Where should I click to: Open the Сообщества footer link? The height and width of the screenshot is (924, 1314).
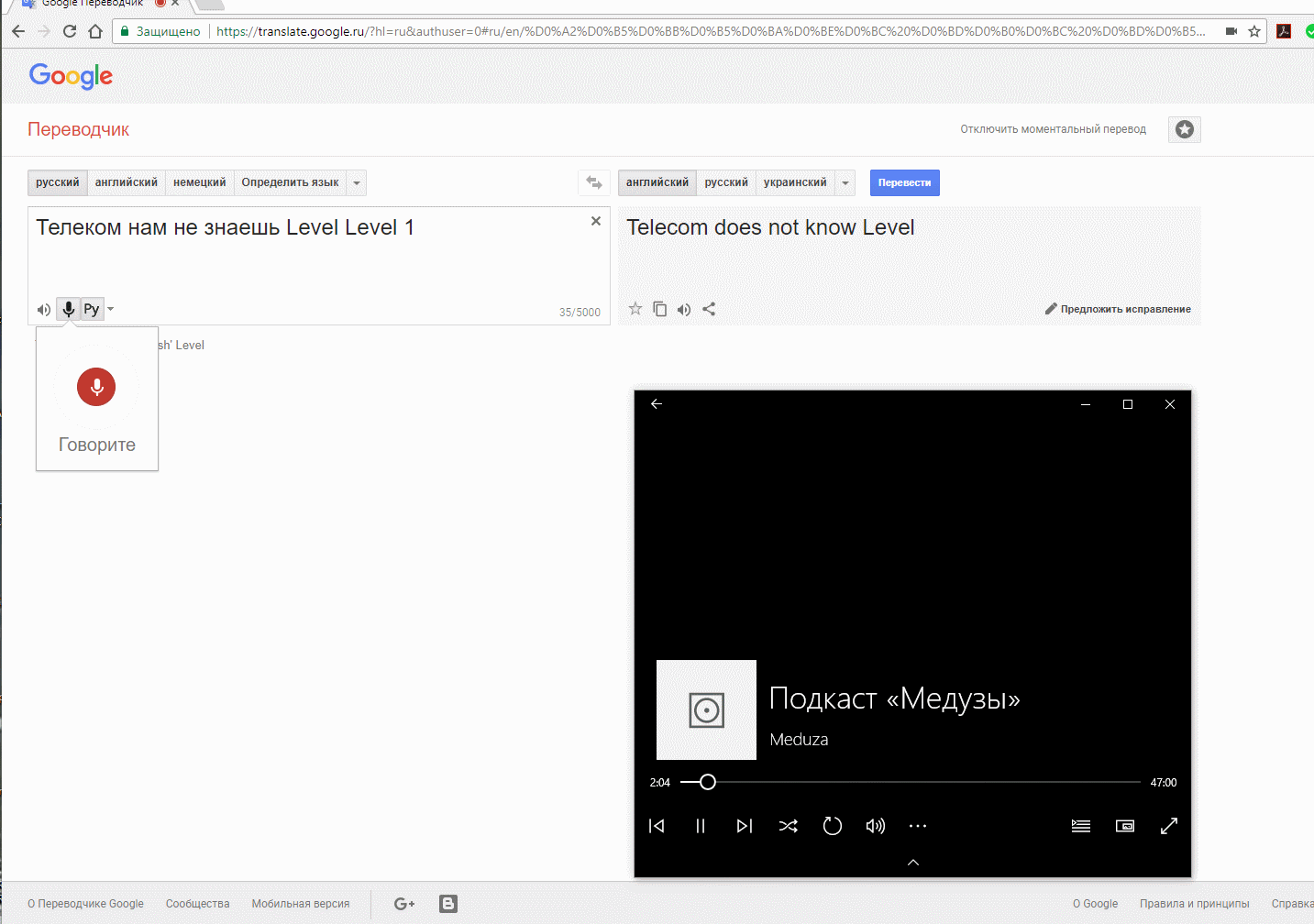pyautogui.click(x=198, y=904)
